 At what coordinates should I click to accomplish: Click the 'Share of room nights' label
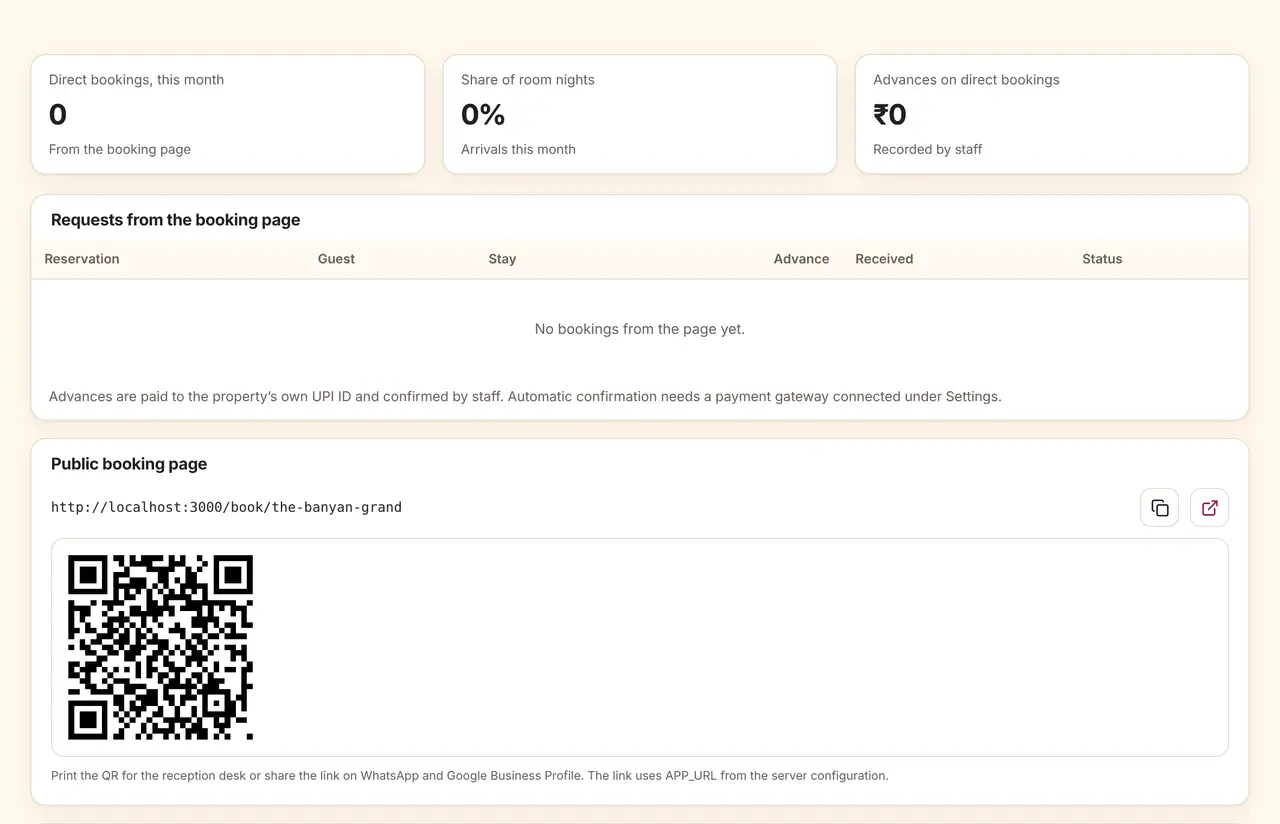[528, 80]
